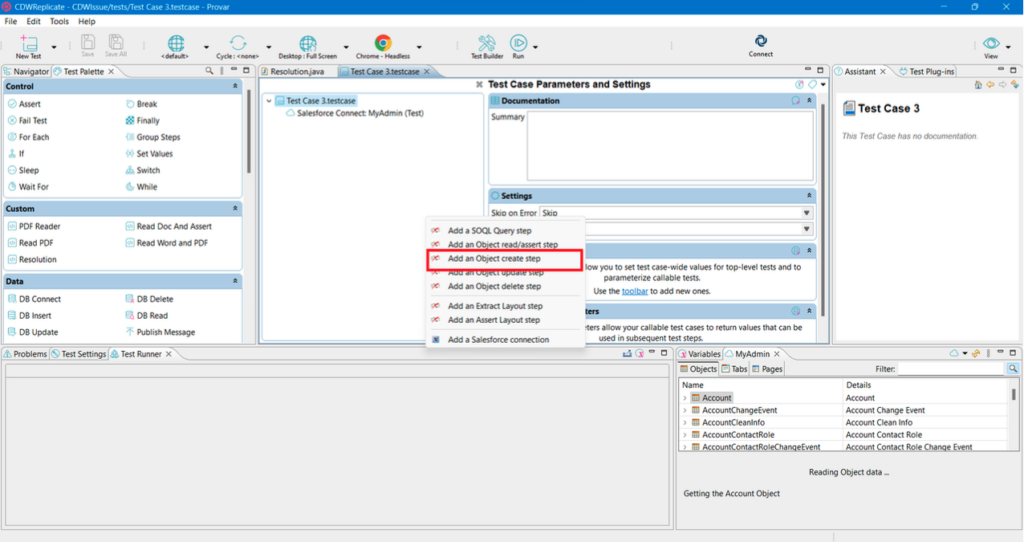Select the Finally palette item
1024x542 pixels.
pyautogui.click(x=142, y=120)
